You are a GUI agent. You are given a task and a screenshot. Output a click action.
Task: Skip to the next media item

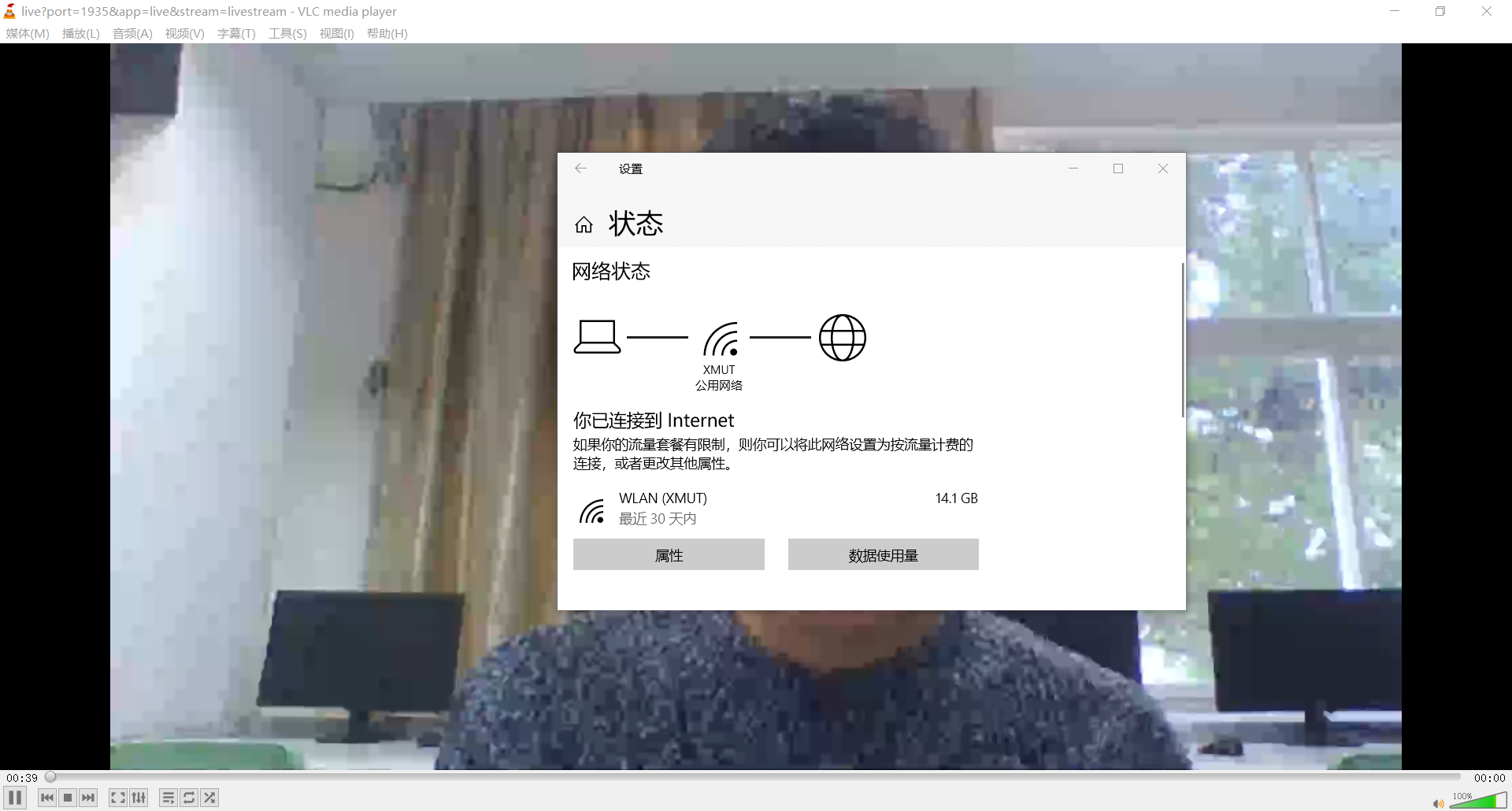tap(89, 797)
